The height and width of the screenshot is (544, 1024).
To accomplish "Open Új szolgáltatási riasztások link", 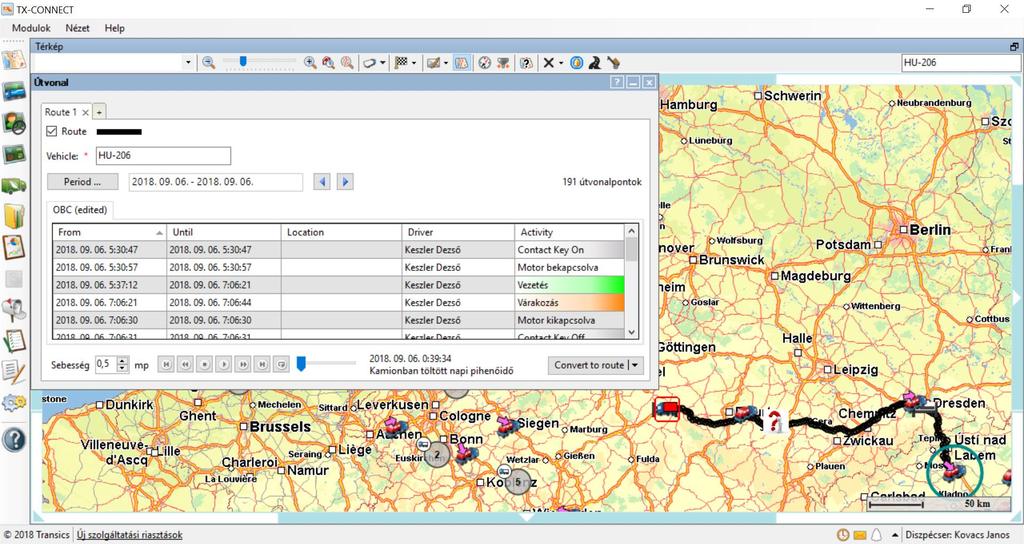I will tap(129, 535).
